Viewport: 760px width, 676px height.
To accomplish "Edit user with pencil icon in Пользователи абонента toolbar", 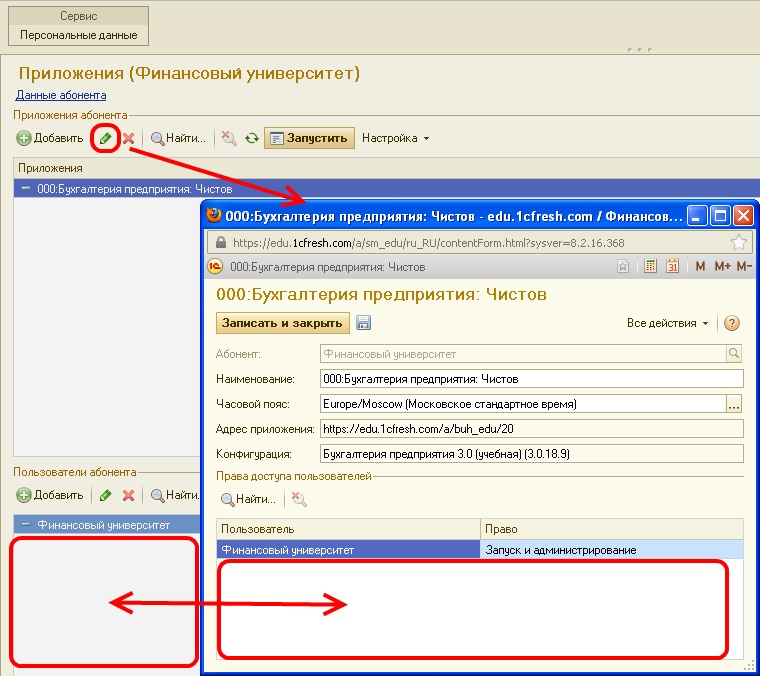I will [x=105, y=495].
